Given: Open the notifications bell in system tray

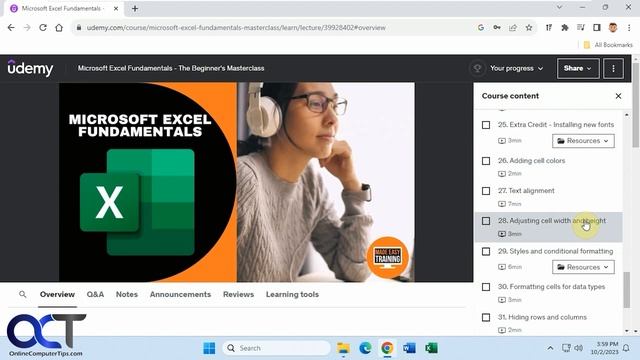Looking at the screenshot, I should (626, 348).
